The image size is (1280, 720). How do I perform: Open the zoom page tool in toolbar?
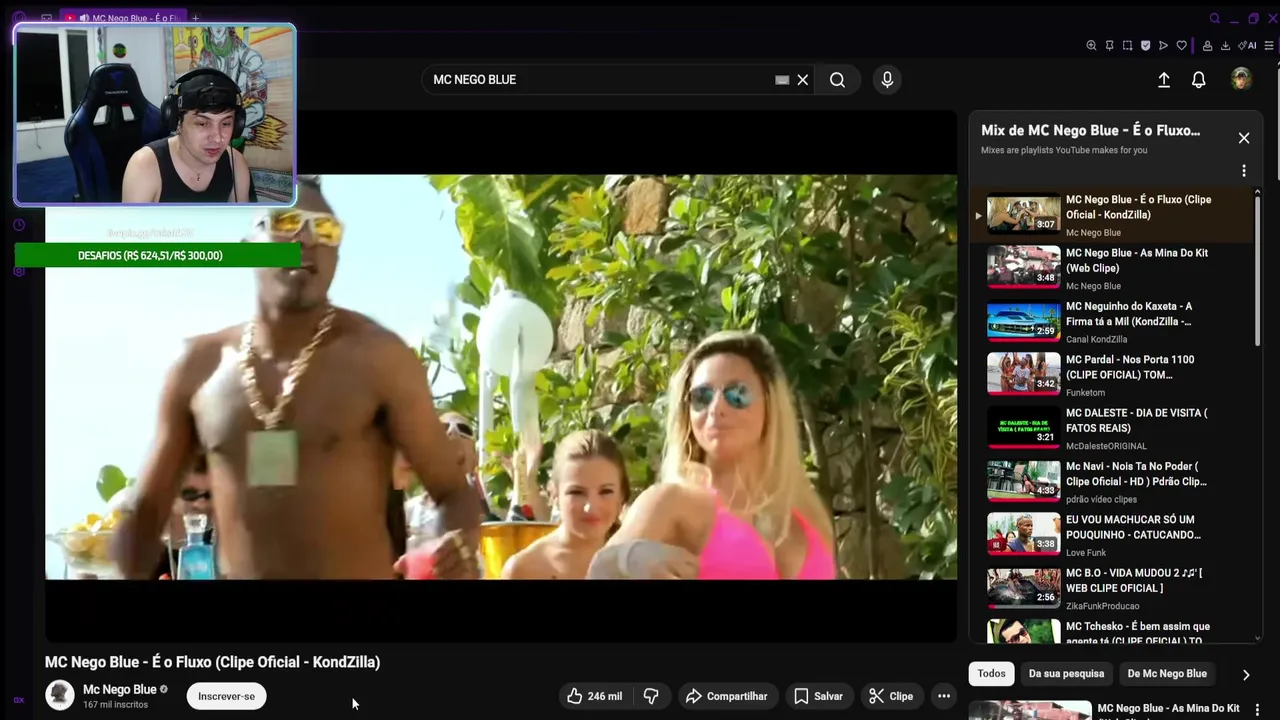click(1091, 45)
